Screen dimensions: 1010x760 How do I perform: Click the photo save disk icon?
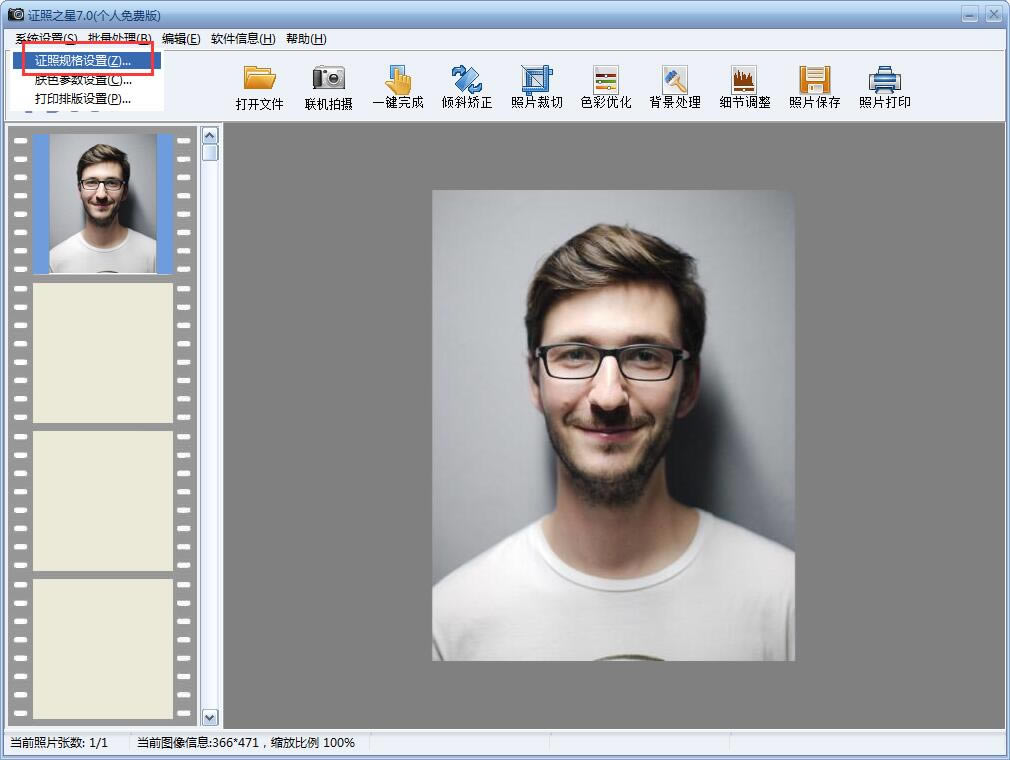(814, 79)
